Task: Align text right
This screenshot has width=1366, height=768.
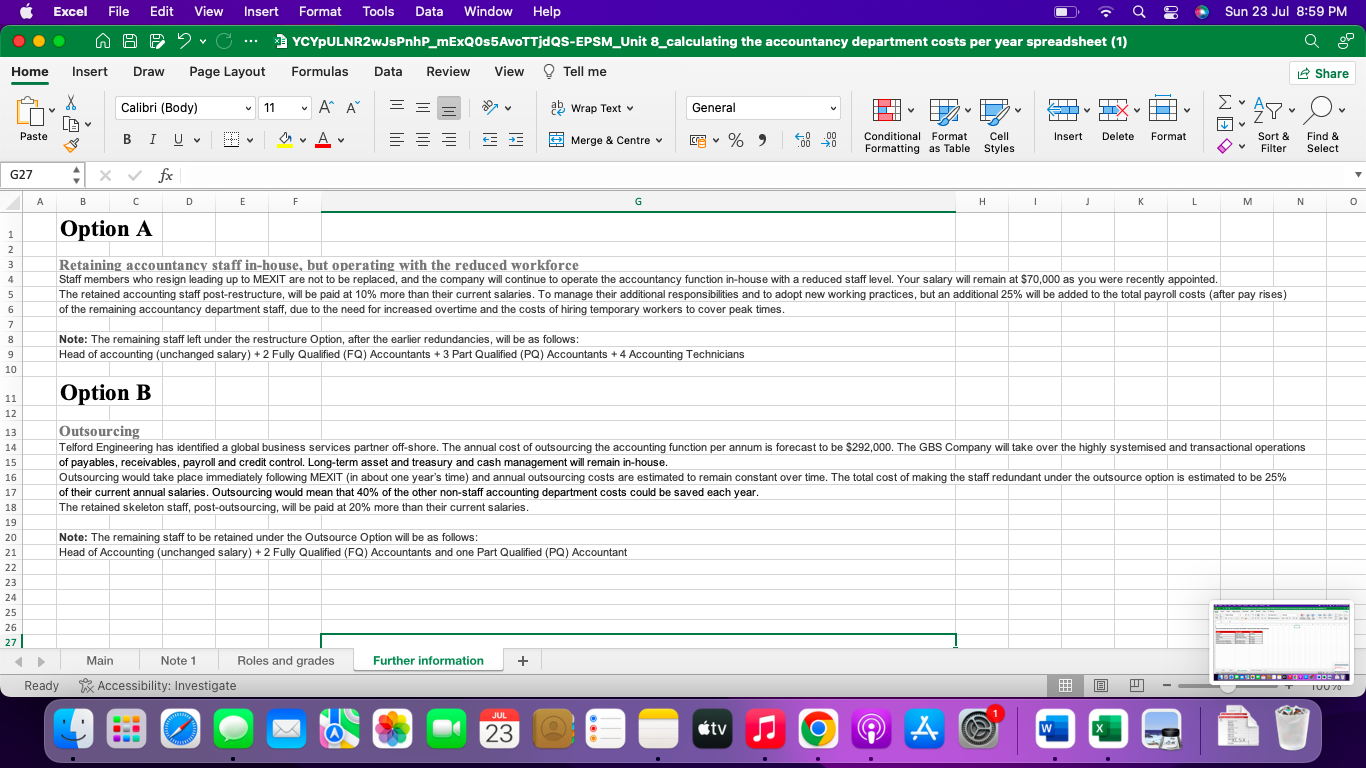Action: point(449,140)
